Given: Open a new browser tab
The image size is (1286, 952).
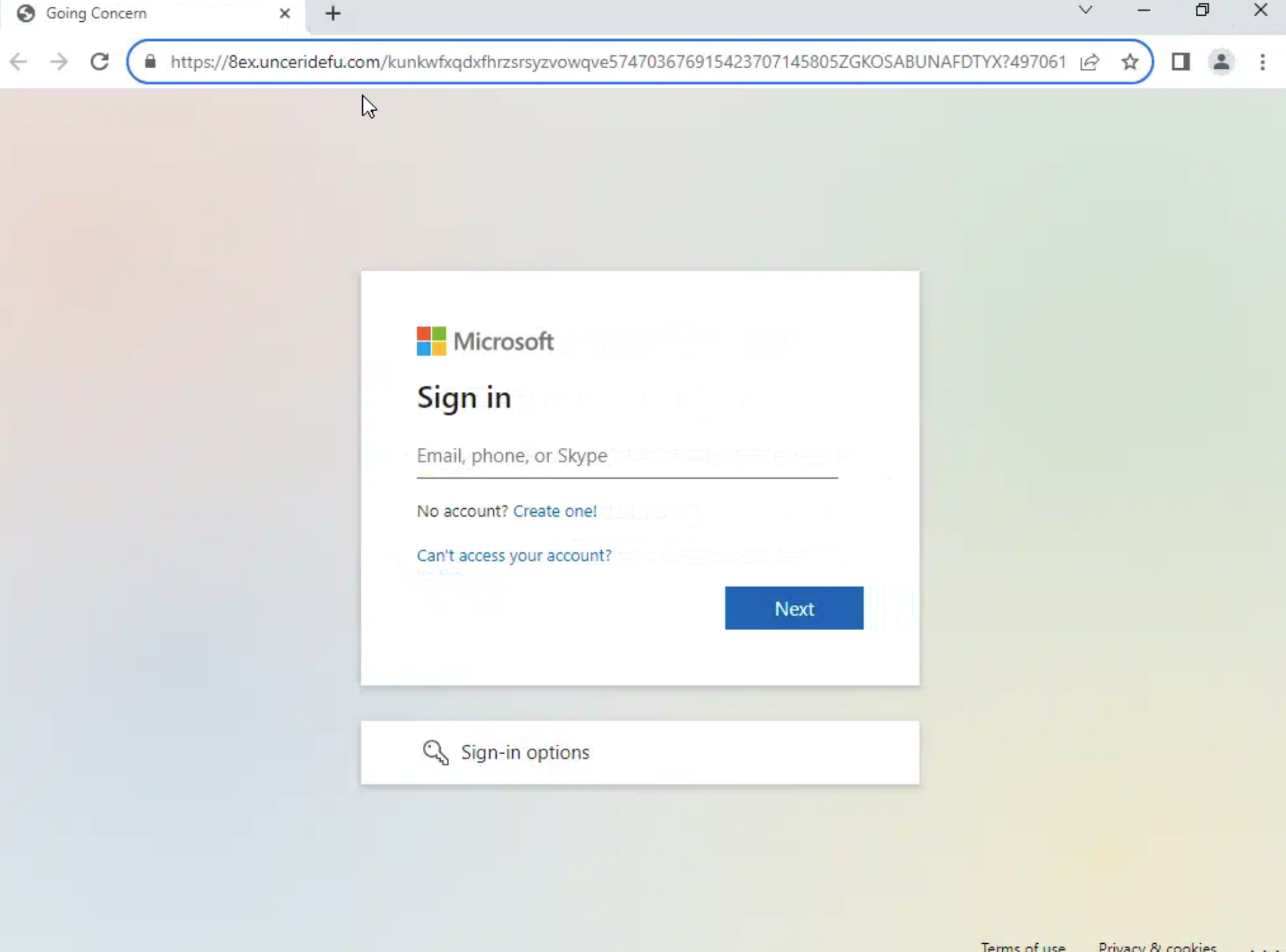Looking at the screenshot, I should (332, 13).
